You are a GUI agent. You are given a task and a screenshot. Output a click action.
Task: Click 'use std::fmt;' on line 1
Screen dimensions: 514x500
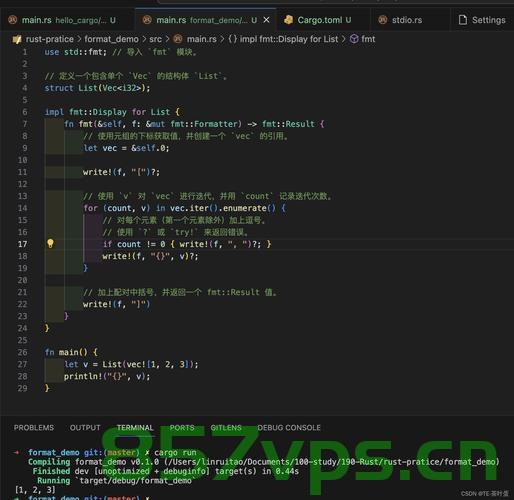point(76,52)
